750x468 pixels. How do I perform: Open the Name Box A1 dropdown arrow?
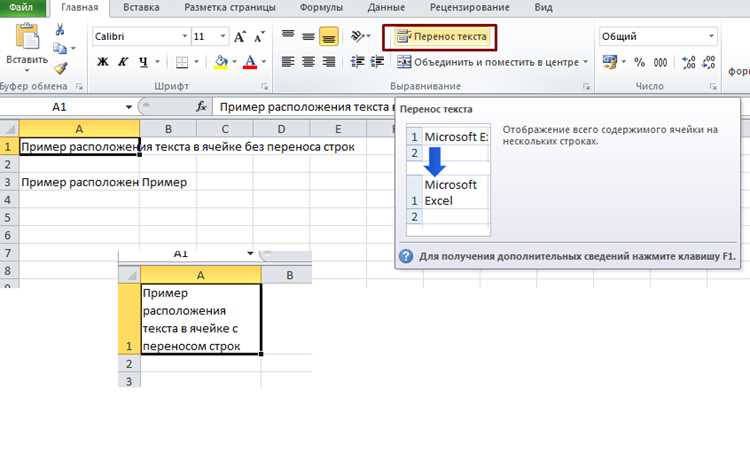[x=129, y=107]
